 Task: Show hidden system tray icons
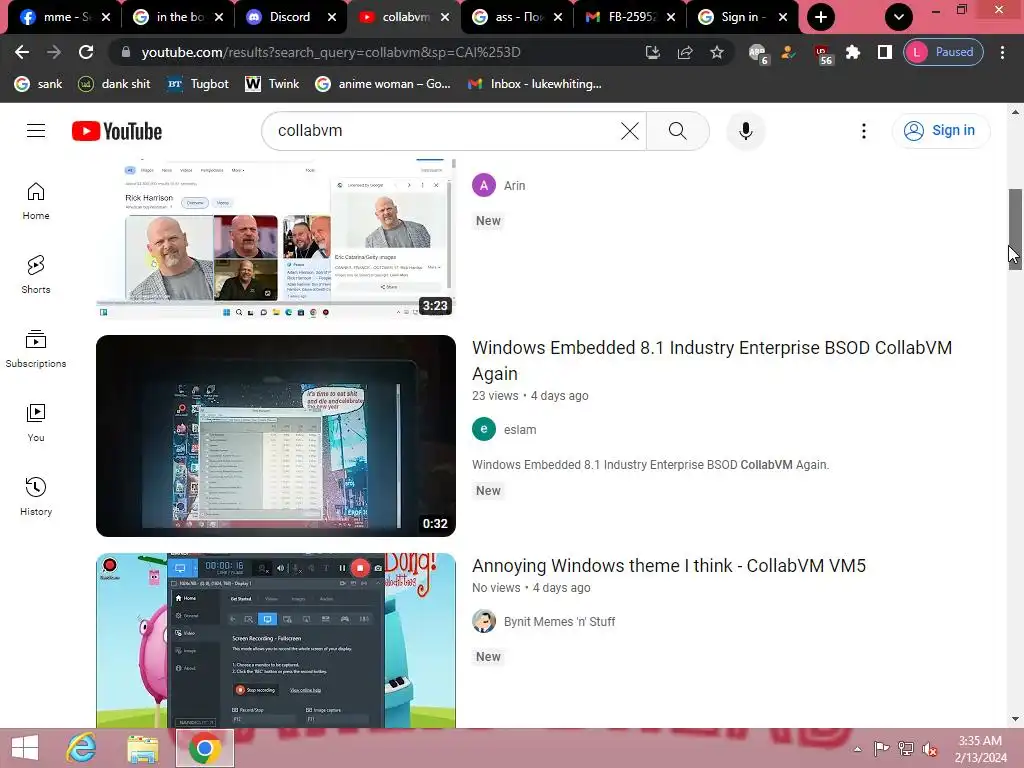click(857, 749)
